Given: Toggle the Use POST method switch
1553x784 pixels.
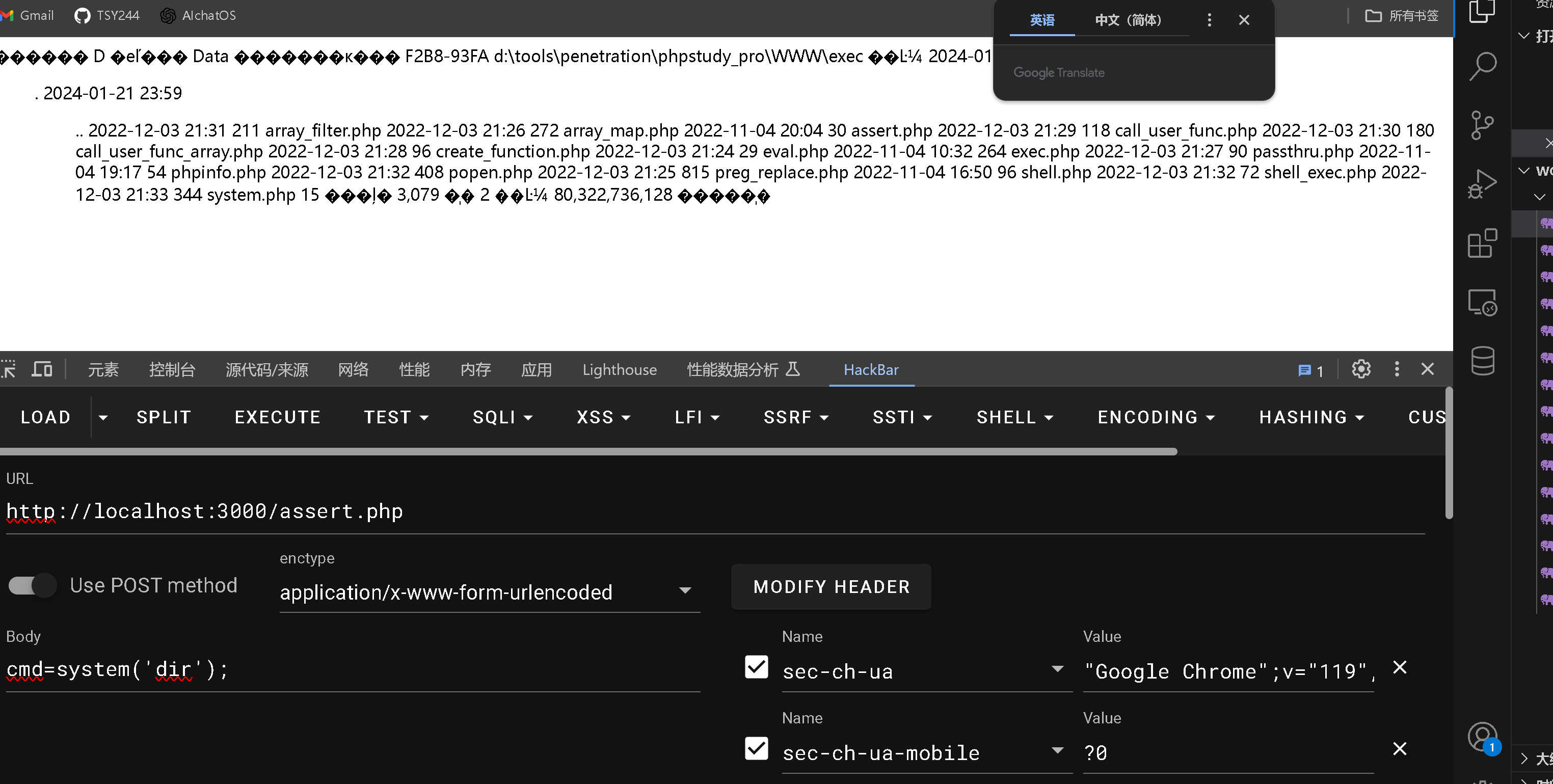Looking at the screenshot, I should click(x=33, y=585).
